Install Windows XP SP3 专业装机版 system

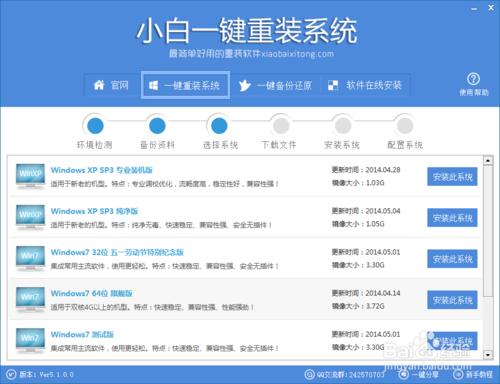pyautogui.click(x=452, y=177)
